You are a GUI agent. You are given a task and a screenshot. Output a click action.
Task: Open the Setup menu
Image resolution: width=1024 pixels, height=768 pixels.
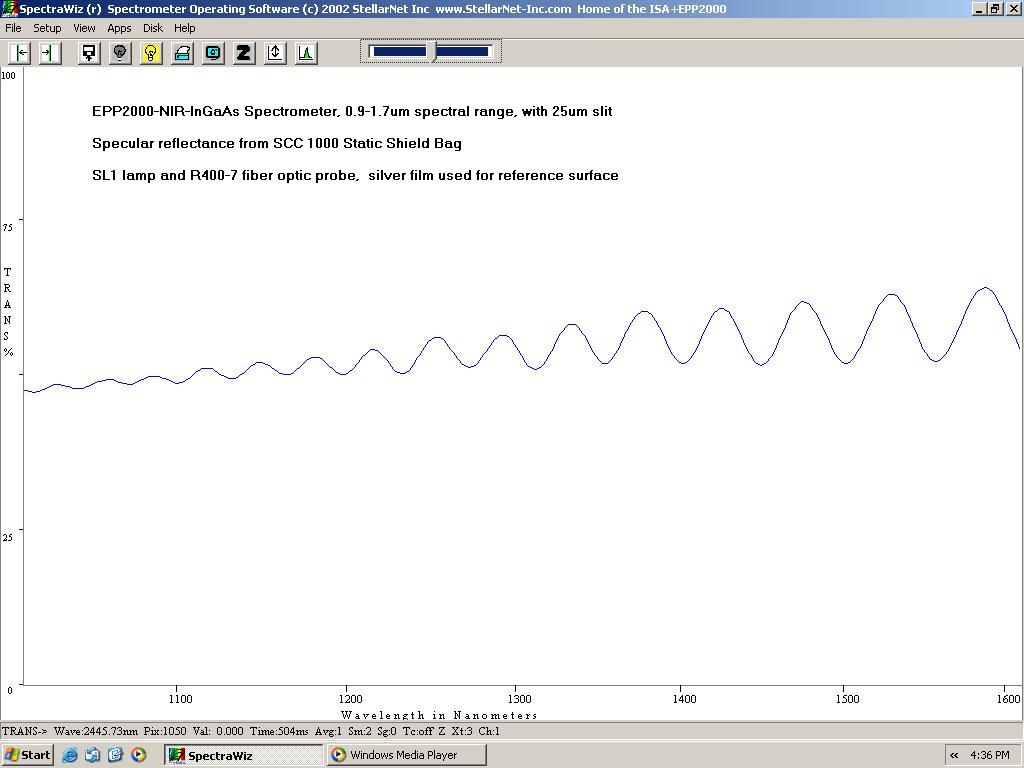pyautogui.click(x=47, y=28)
